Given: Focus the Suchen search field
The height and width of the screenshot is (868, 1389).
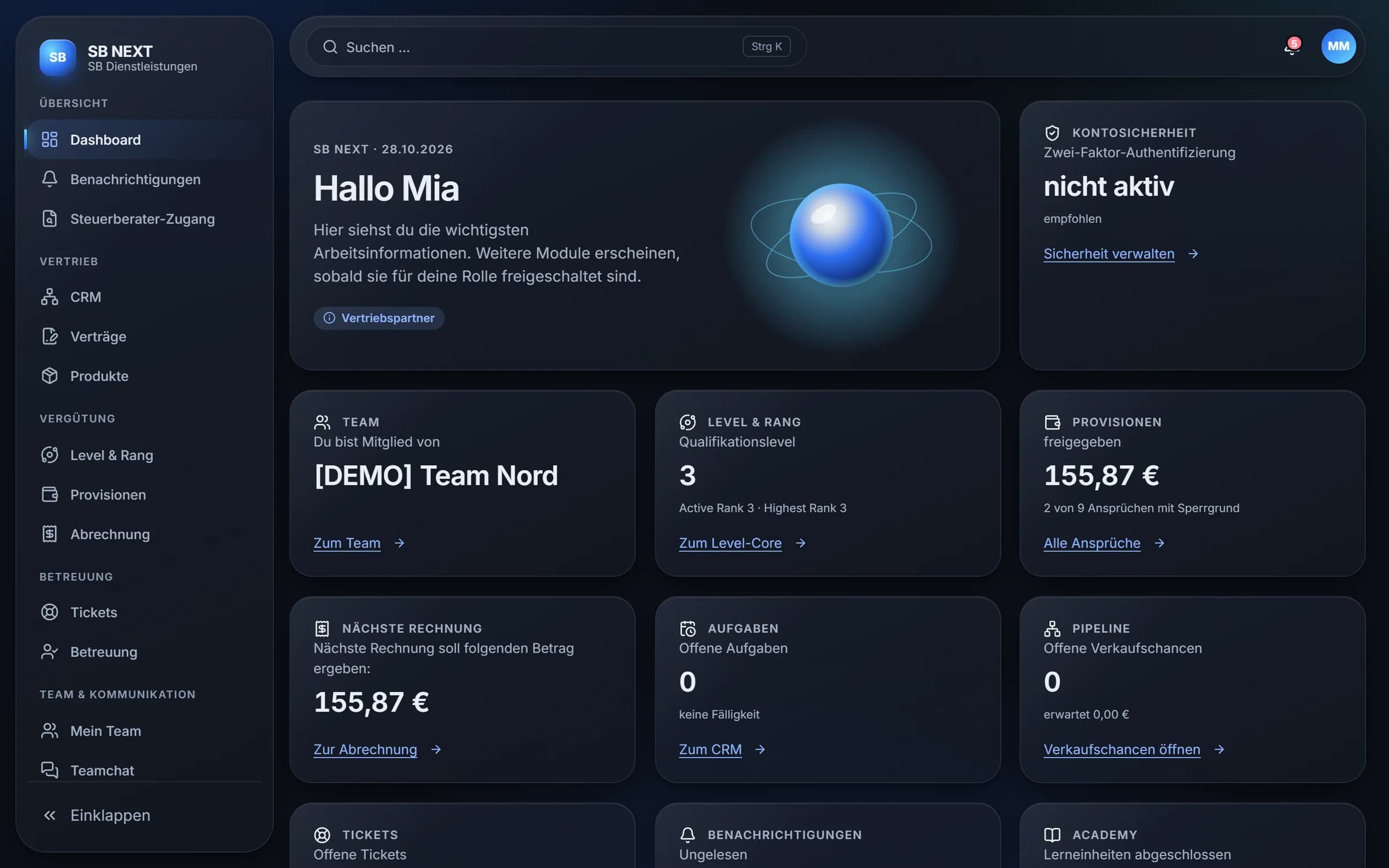Looking at the screenshot, I should (556, 46).
